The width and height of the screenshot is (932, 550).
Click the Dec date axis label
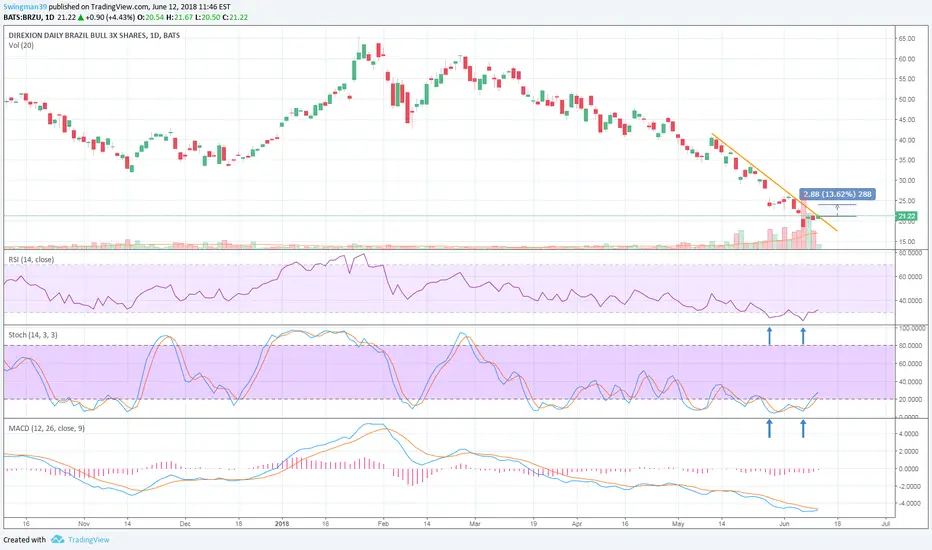(x=185, y=524)
